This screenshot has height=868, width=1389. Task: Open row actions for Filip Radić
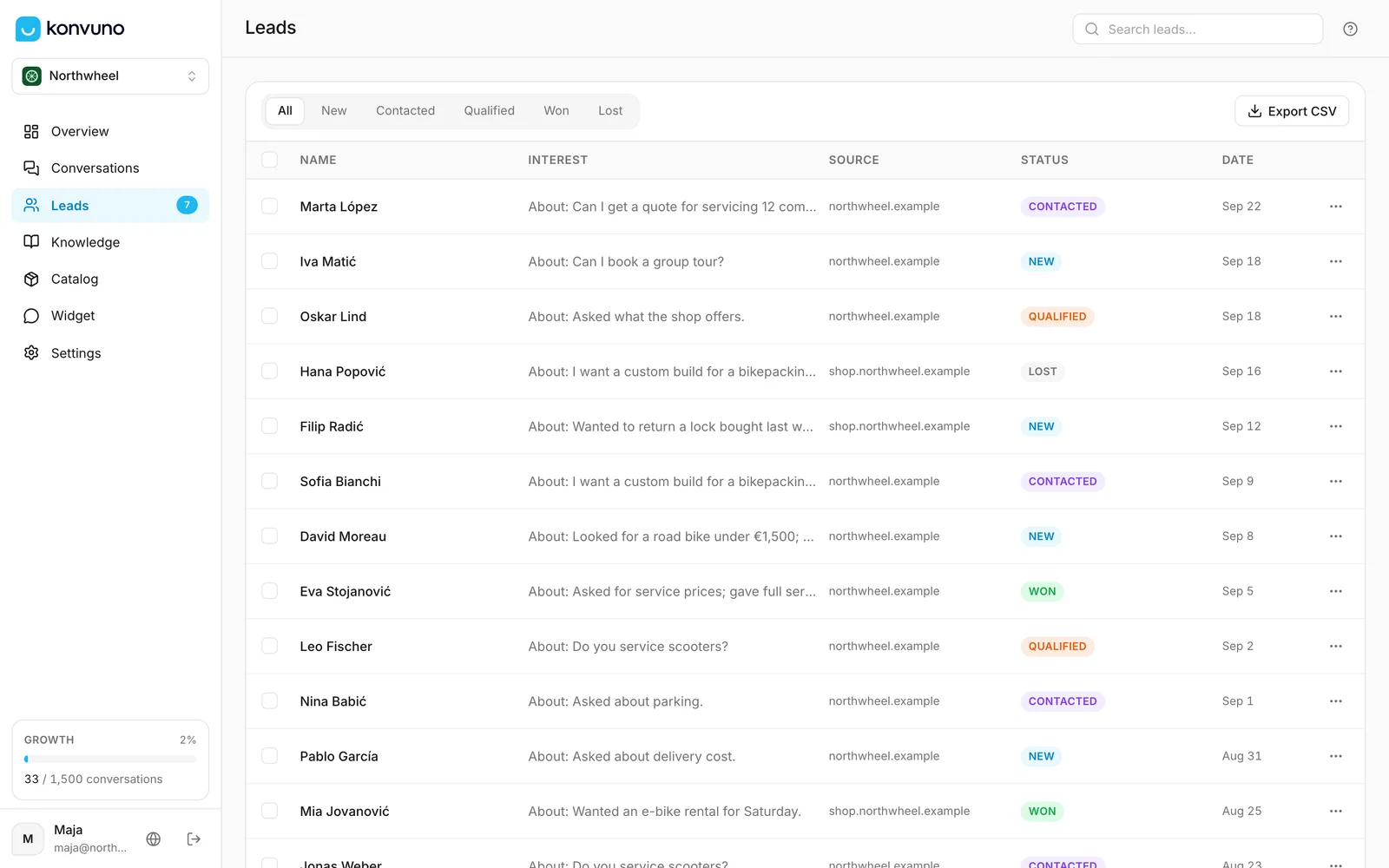[x=1335, y=426]
